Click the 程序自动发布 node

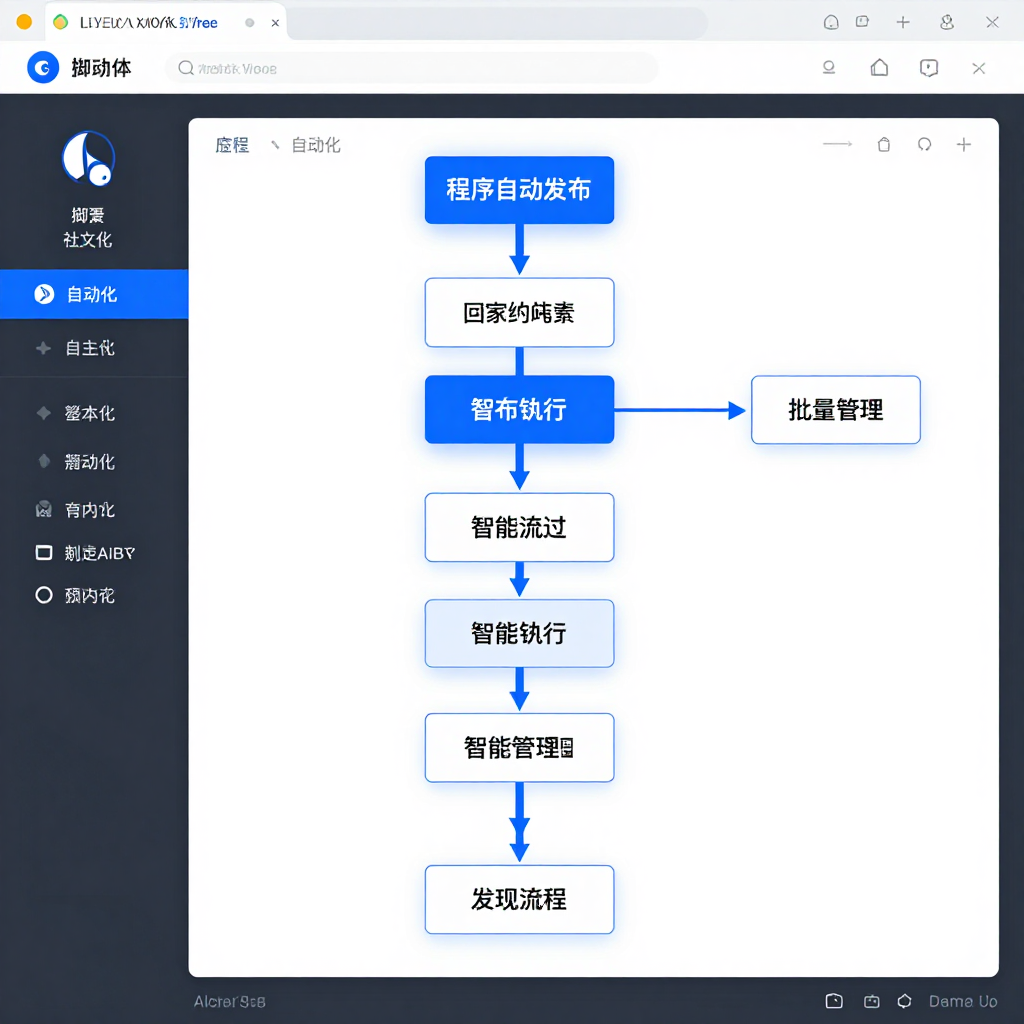tap(519, 190)
